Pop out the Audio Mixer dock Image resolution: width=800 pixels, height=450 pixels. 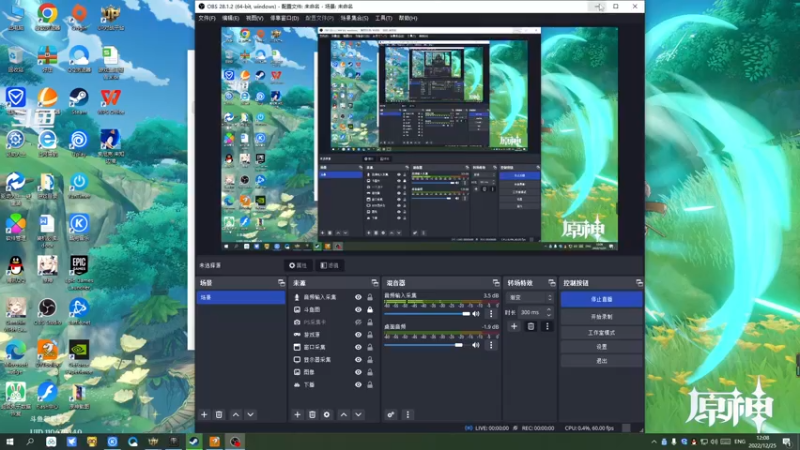point(496,283)
